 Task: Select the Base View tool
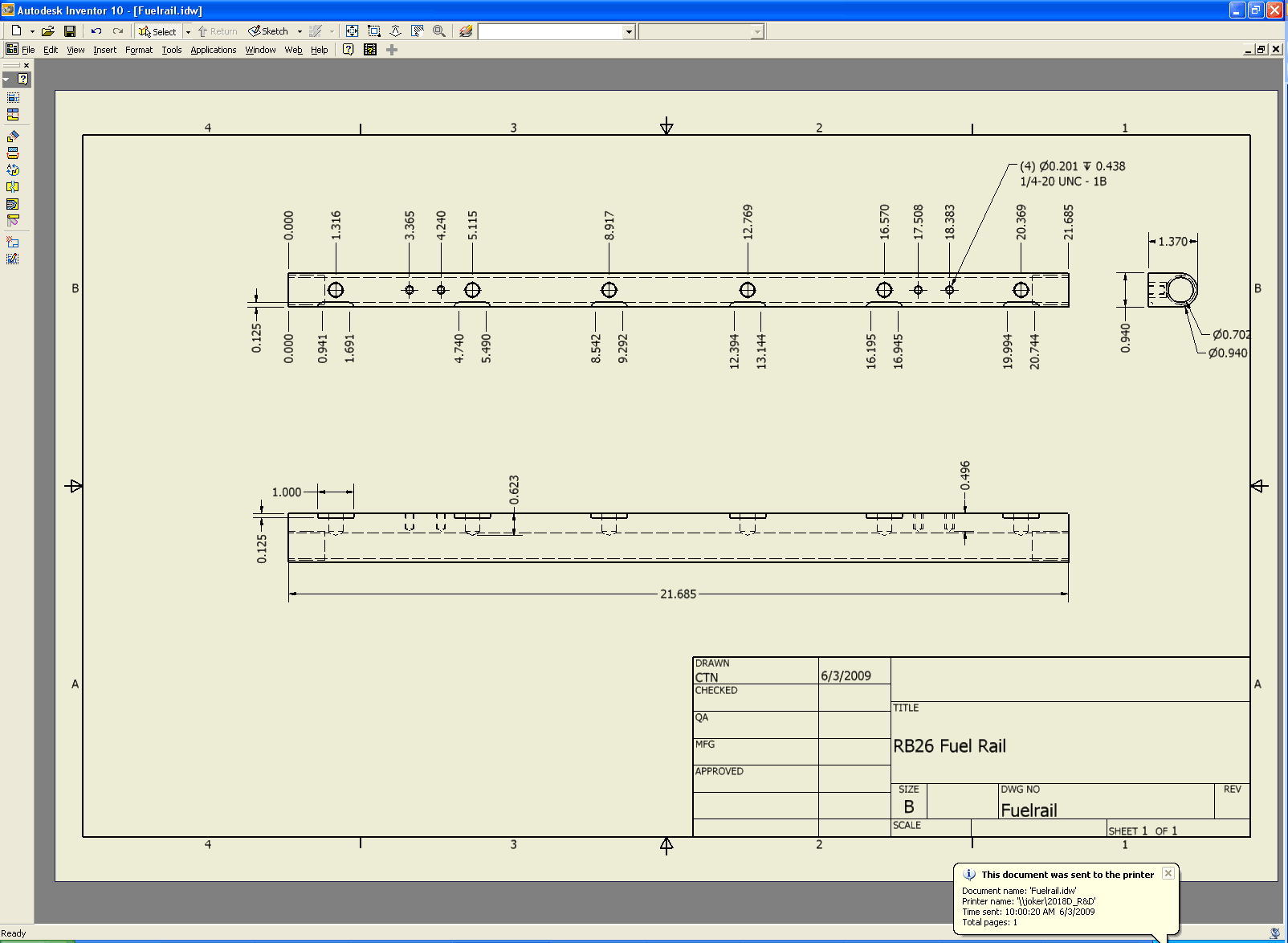pyautogui.click(x=13, y=97)
